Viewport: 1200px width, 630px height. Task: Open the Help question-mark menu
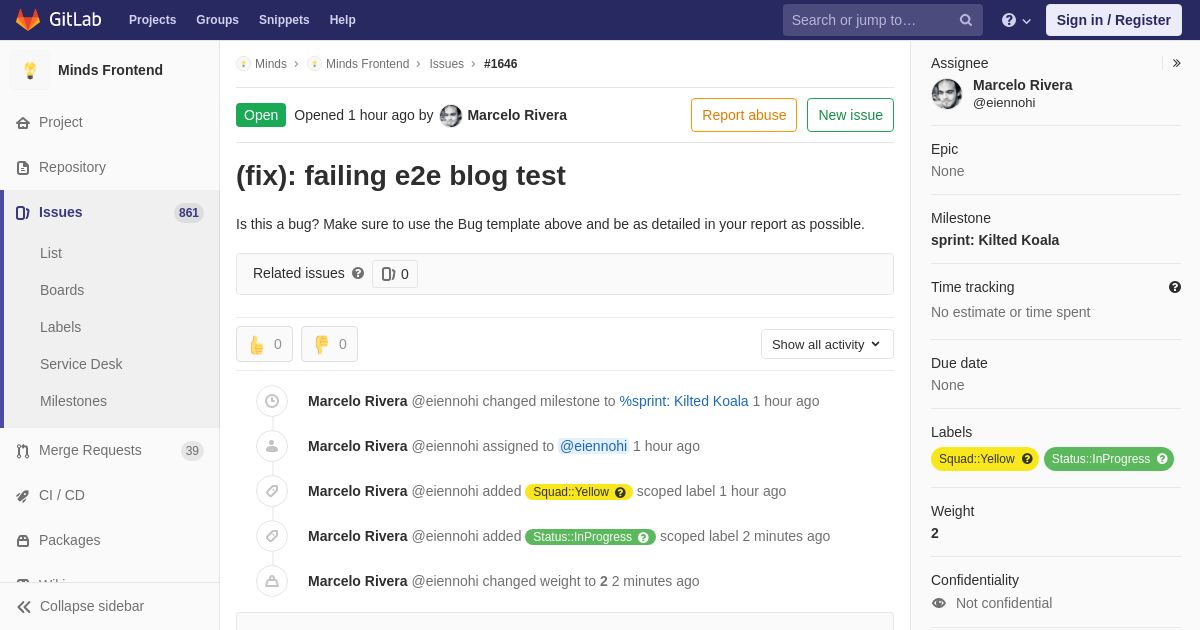1016,20
